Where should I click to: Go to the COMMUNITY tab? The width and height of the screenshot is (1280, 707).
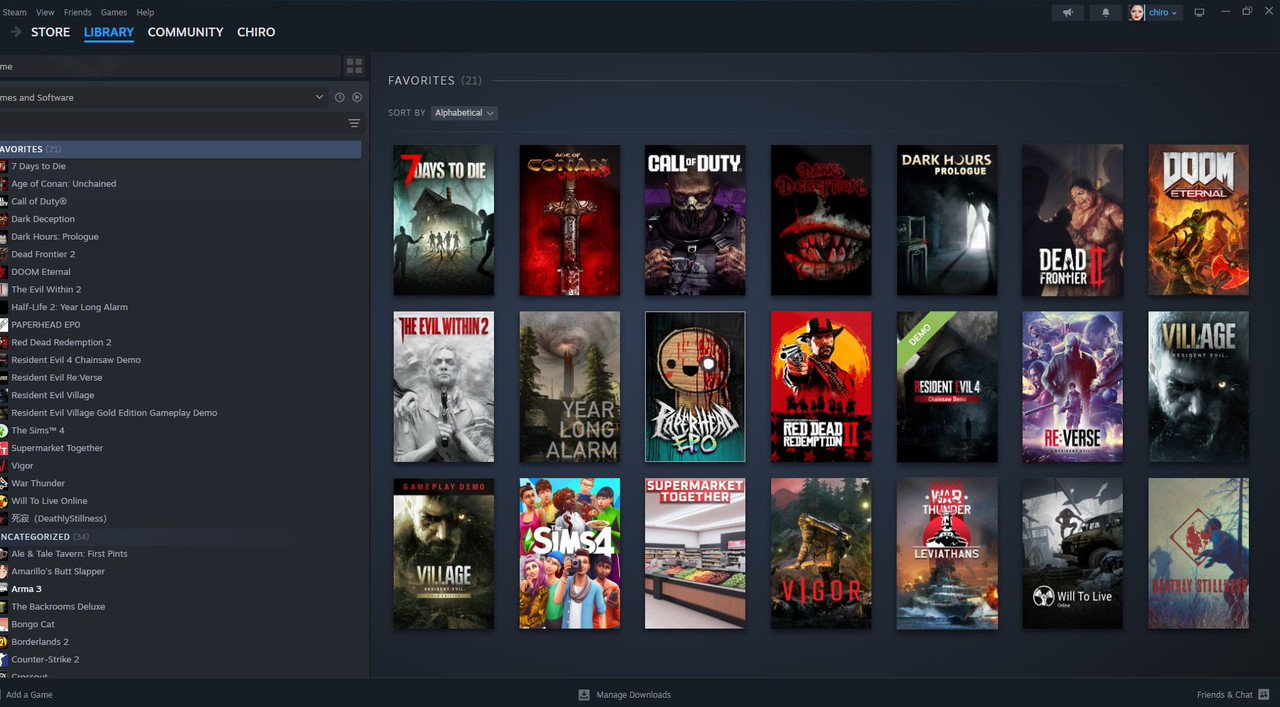pos(185,32)
